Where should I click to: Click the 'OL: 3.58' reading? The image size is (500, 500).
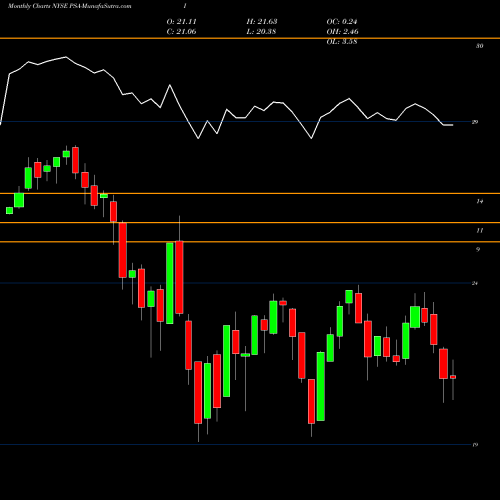[342, 42]
